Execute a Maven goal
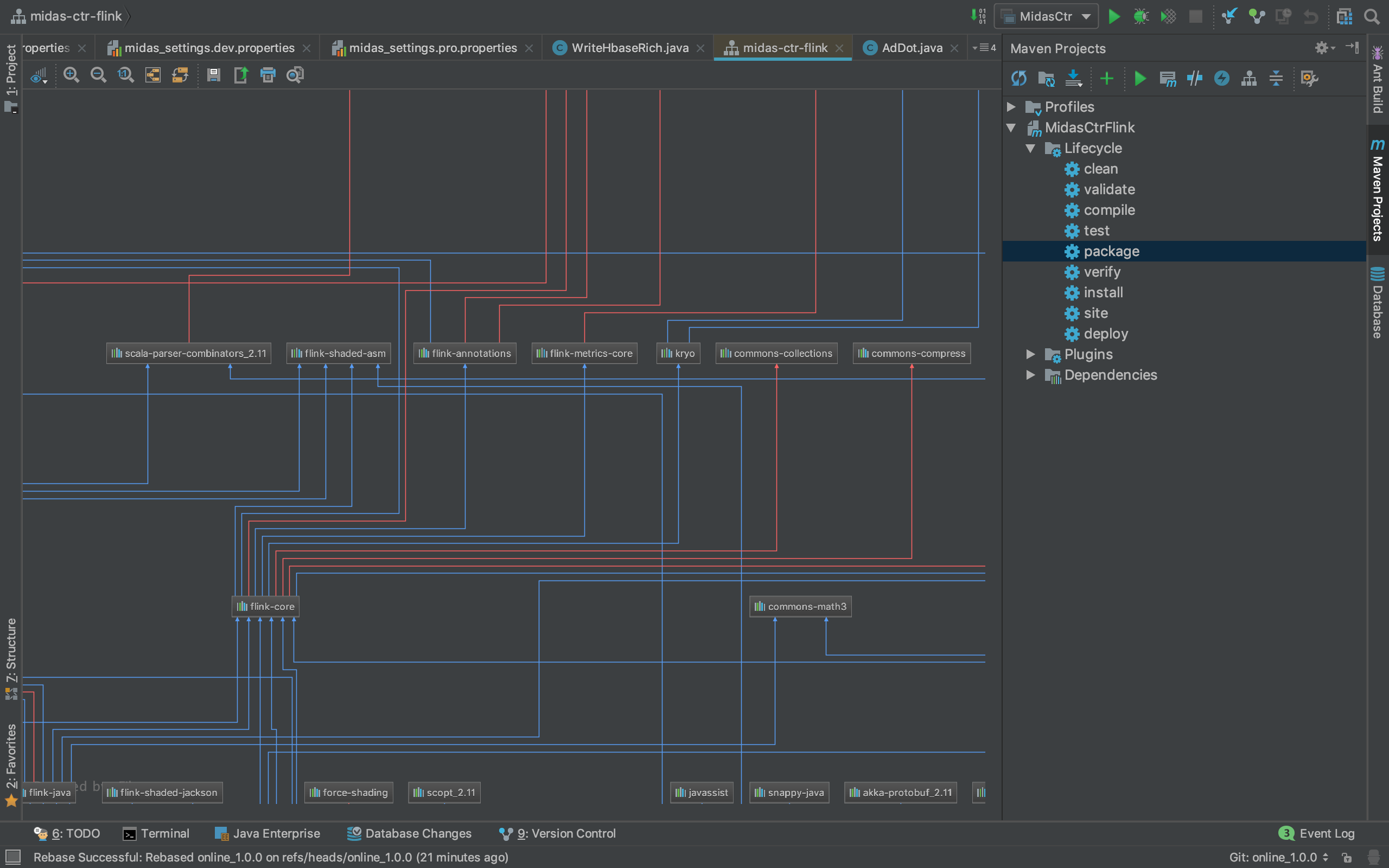 1168,78
